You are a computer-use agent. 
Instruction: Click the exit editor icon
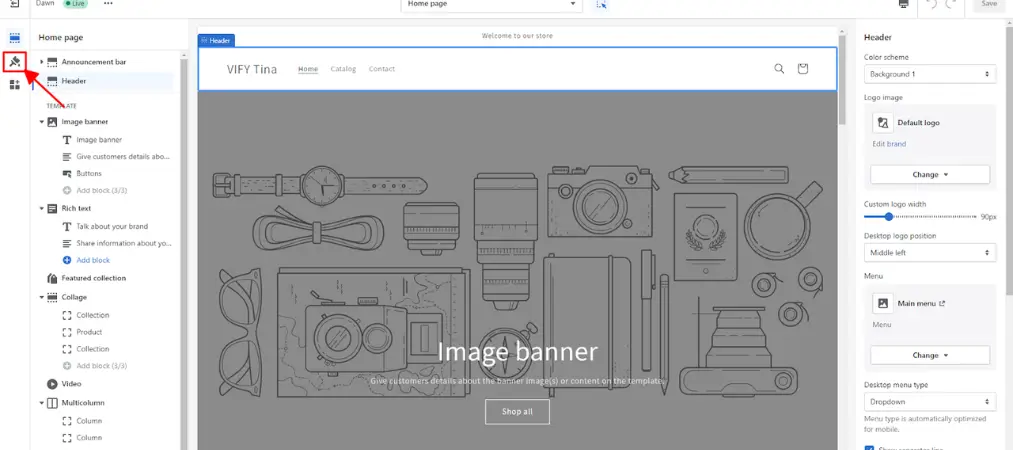coord(15,4)
